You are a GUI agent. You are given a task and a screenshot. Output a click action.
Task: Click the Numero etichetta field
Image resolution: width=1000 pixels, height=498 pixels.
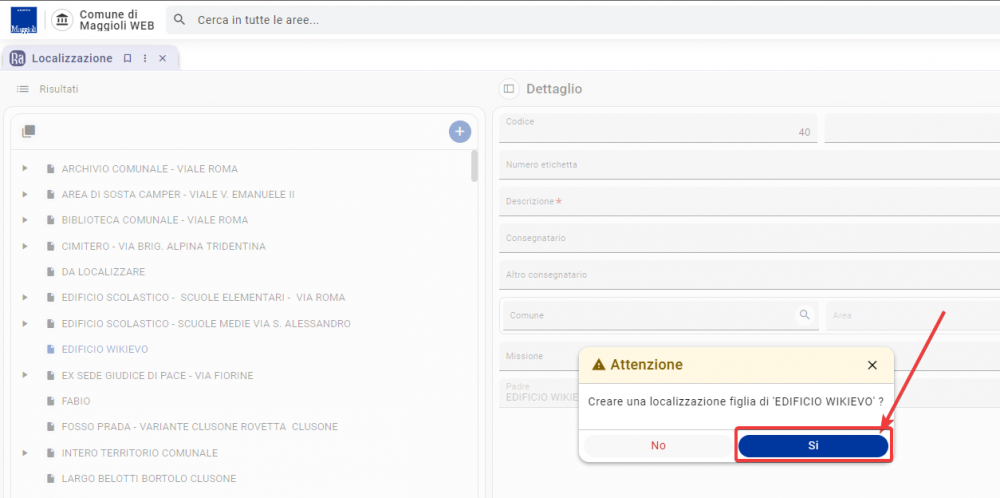pos(749,165)
